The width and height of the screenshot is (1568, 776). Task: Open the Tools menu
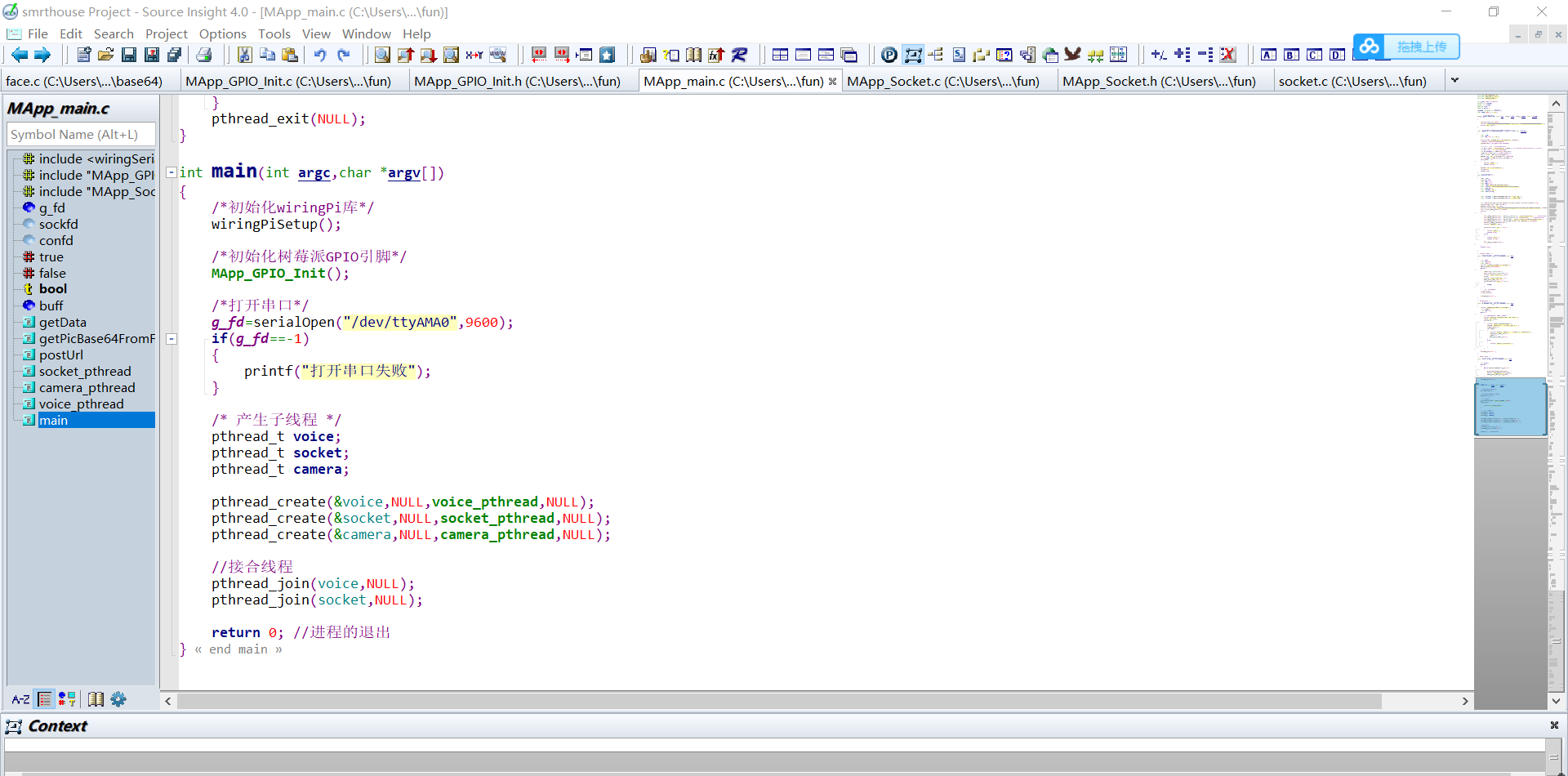point(274,33)
